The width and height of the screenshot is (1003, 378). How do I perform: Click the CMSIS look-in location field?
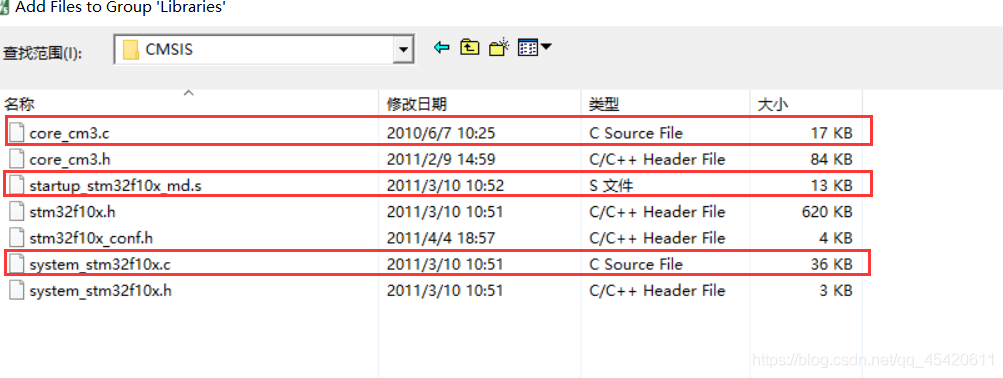(x=264, y=49)
